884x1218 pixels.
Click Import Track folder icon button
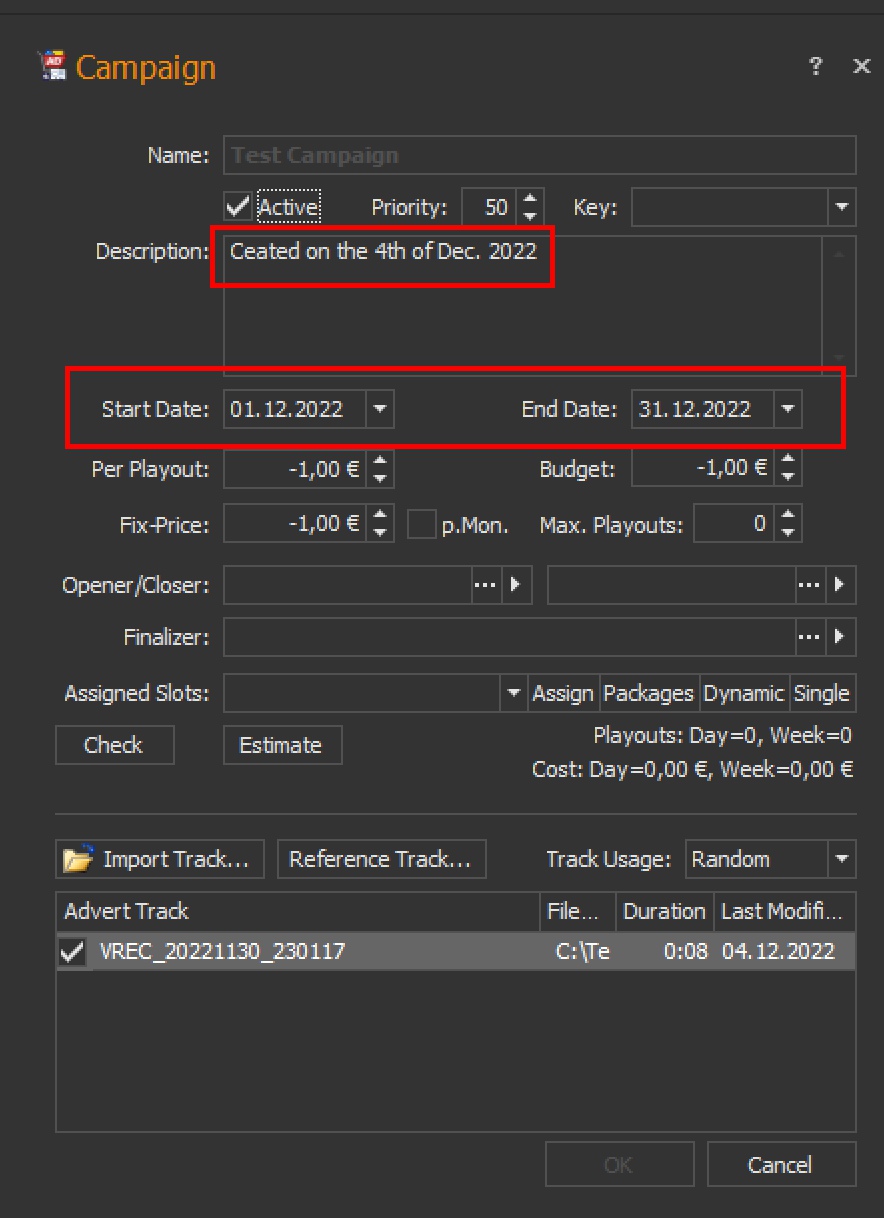[x=159, y=859]
